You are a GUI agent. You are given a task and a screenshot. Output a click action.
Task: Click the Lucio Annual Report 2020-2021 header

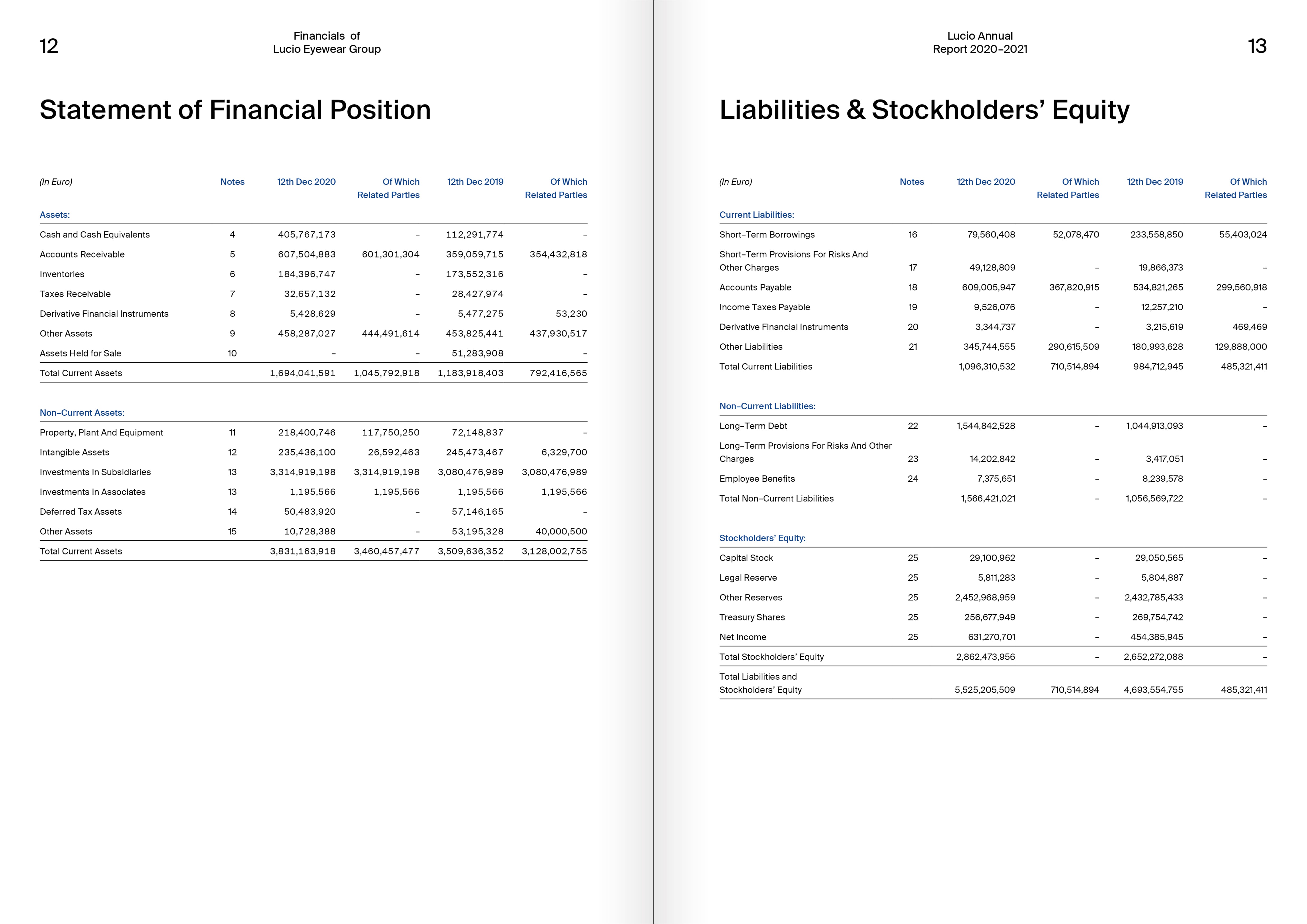click(x=980, y=43)
